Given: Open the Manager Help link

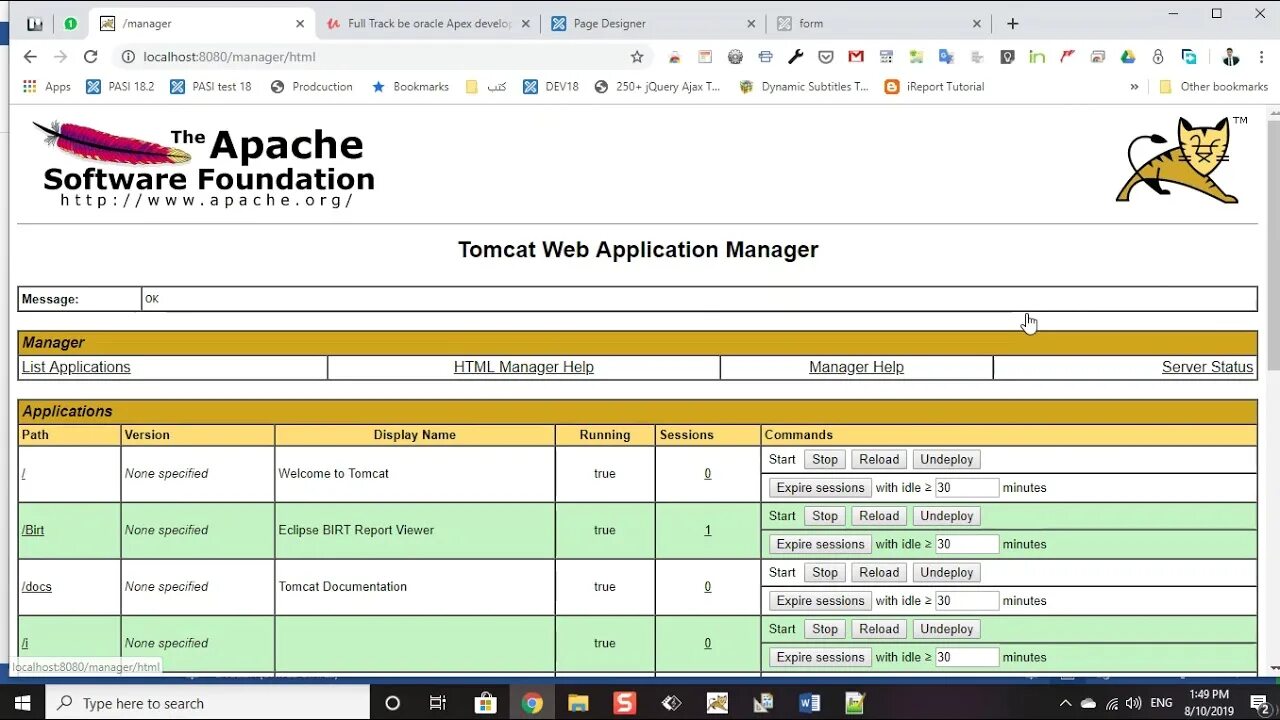Looking at the screenshot, I should point(856,367).
